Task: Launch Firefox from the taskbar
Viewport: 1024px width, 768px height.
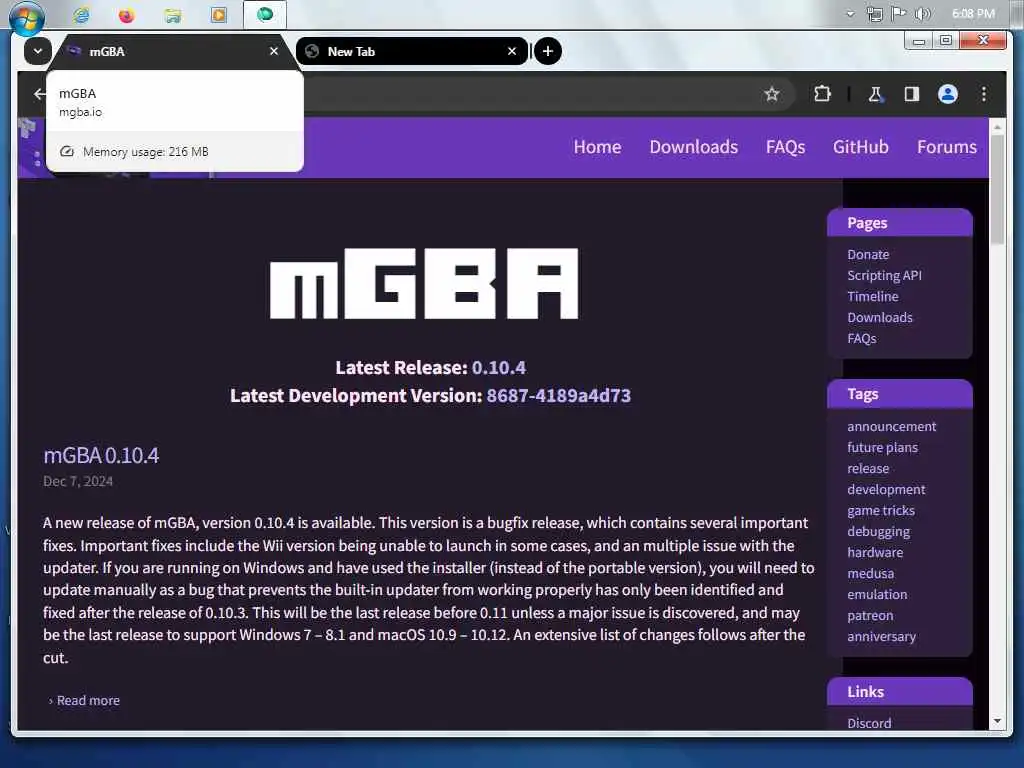Action: [x=127, y=14]
